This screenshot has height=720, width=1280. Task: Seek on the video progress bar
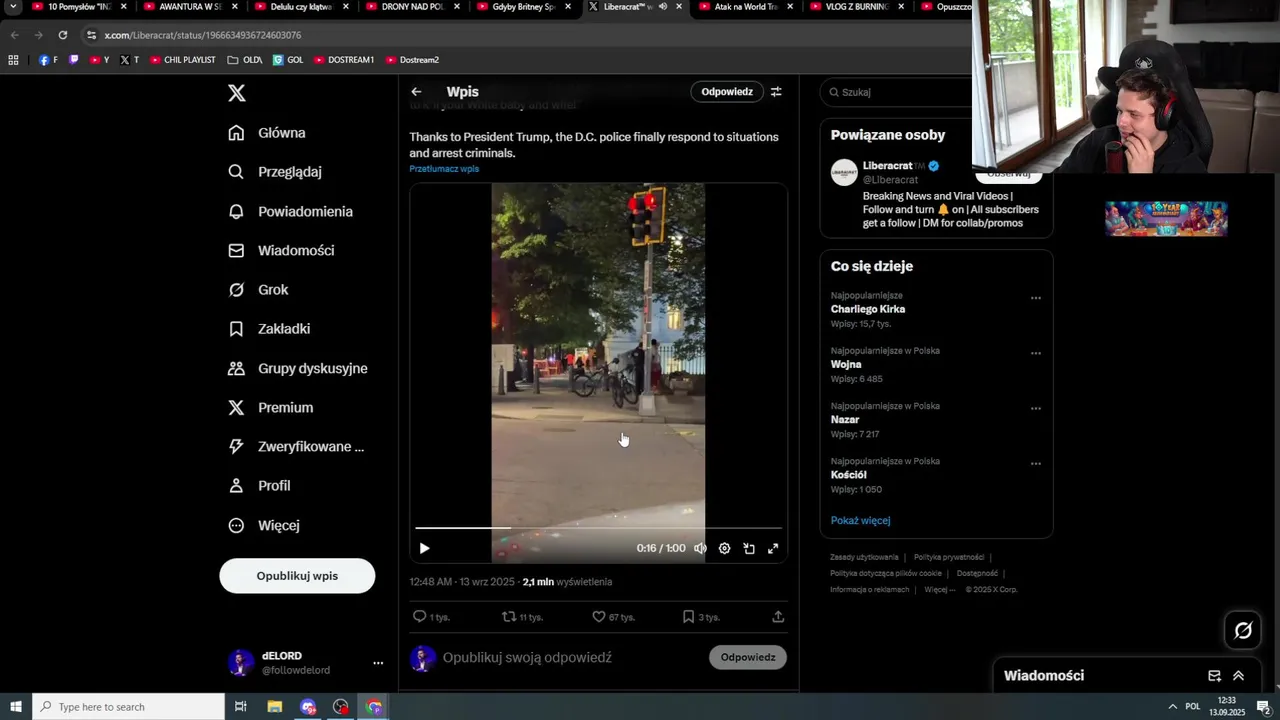point(598,527)
